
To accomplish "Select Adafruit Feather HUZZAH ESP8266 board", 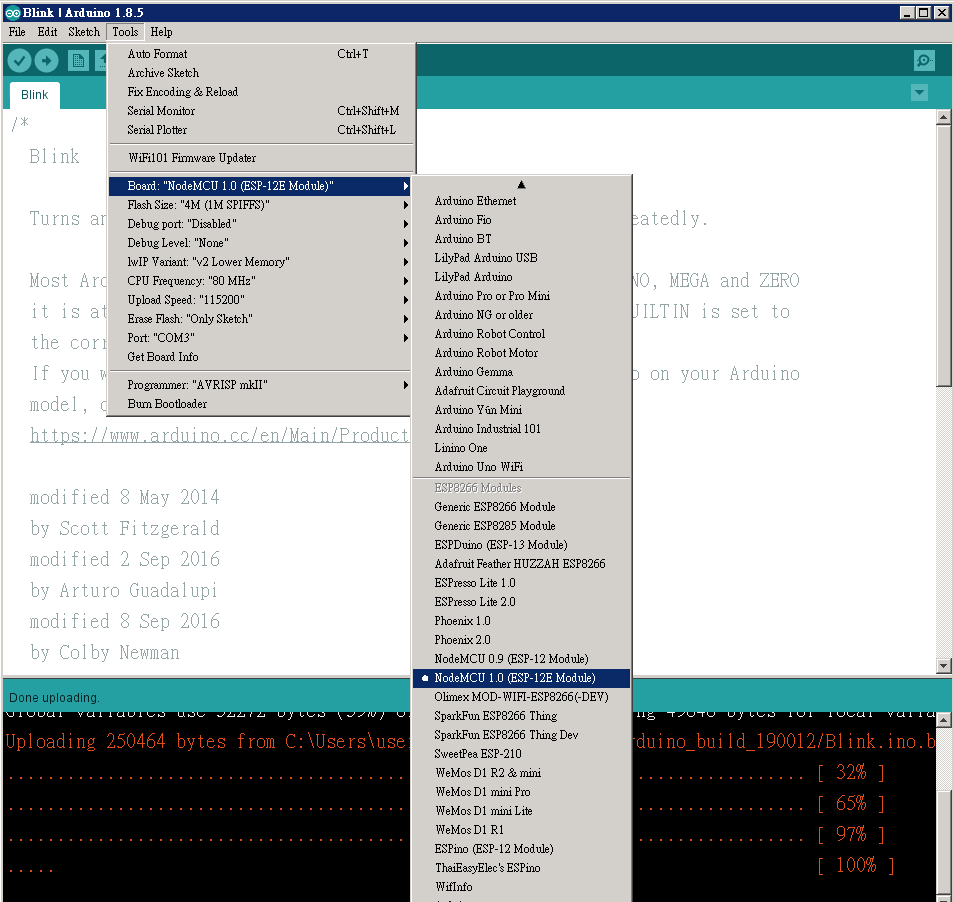I will [521, 564].
